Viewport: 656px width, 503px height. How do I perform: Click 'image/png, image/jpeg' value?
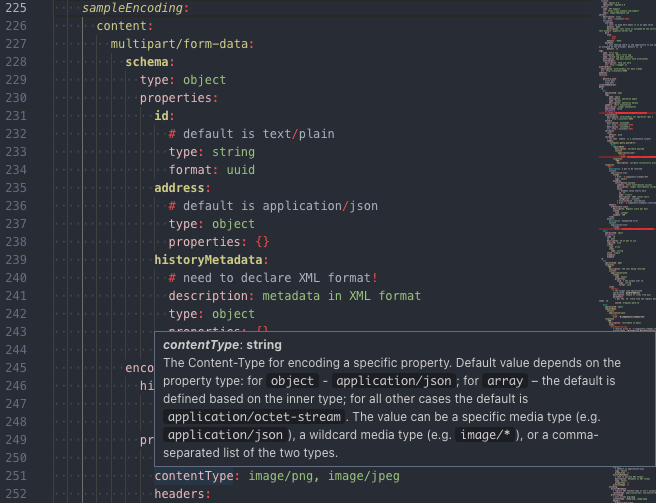324,476
